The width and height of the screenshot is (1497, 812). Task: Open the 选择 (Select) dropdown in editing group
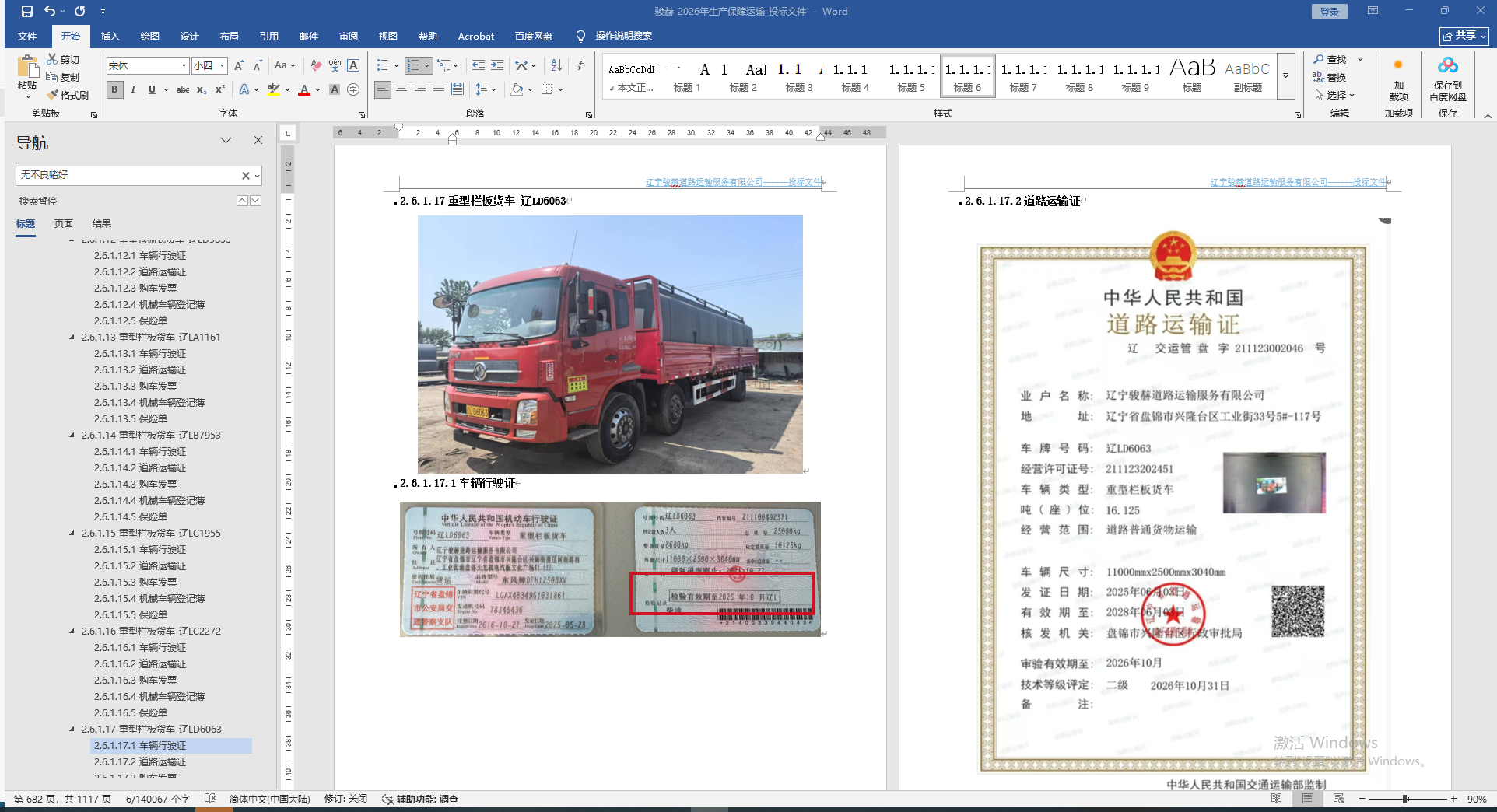pos(1334,95)
